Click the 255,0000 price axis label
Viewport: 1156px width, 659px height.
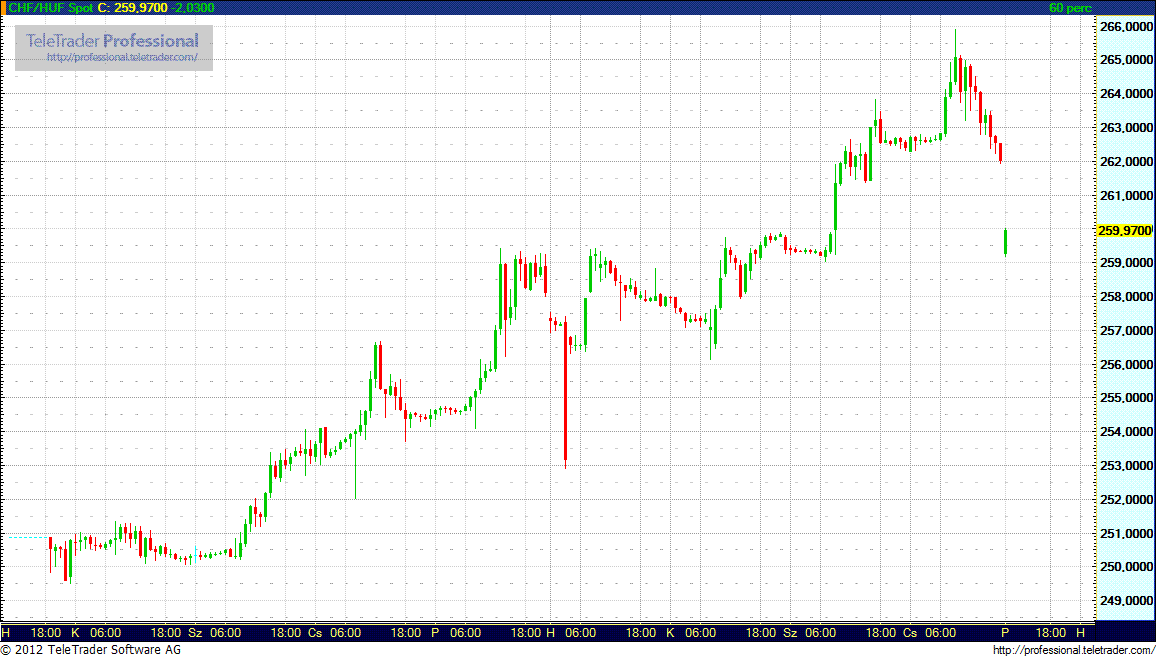pos(1126,397)
